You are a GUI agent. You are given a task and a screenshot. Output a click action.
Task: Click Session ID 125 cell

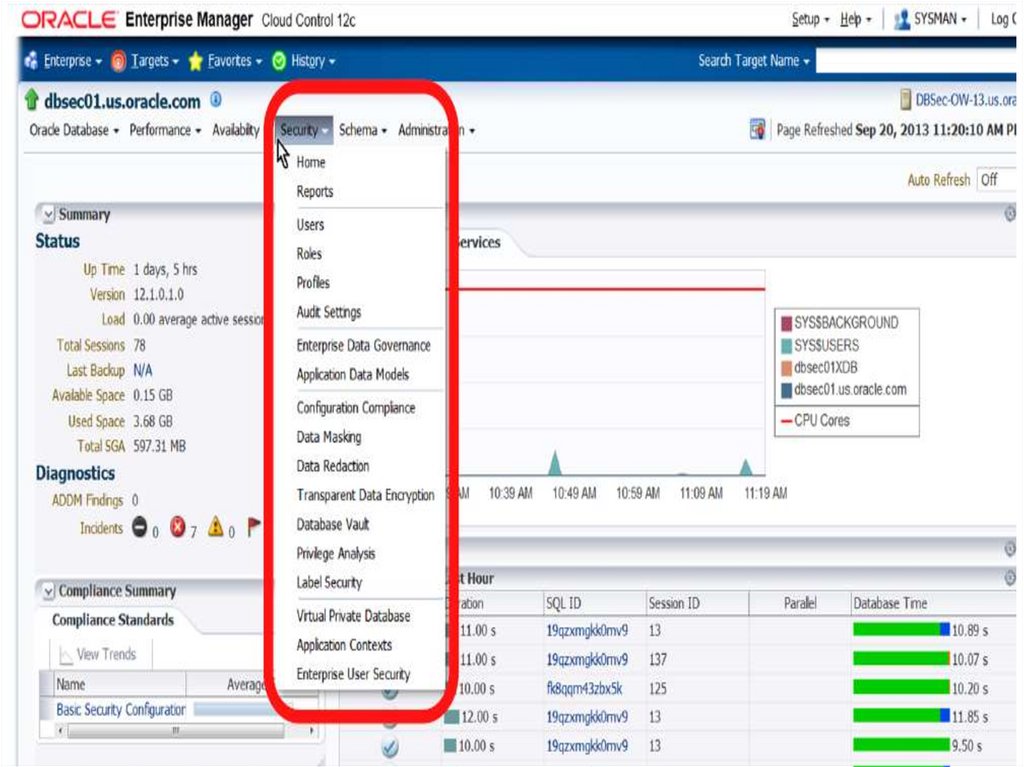pos(658,689)
